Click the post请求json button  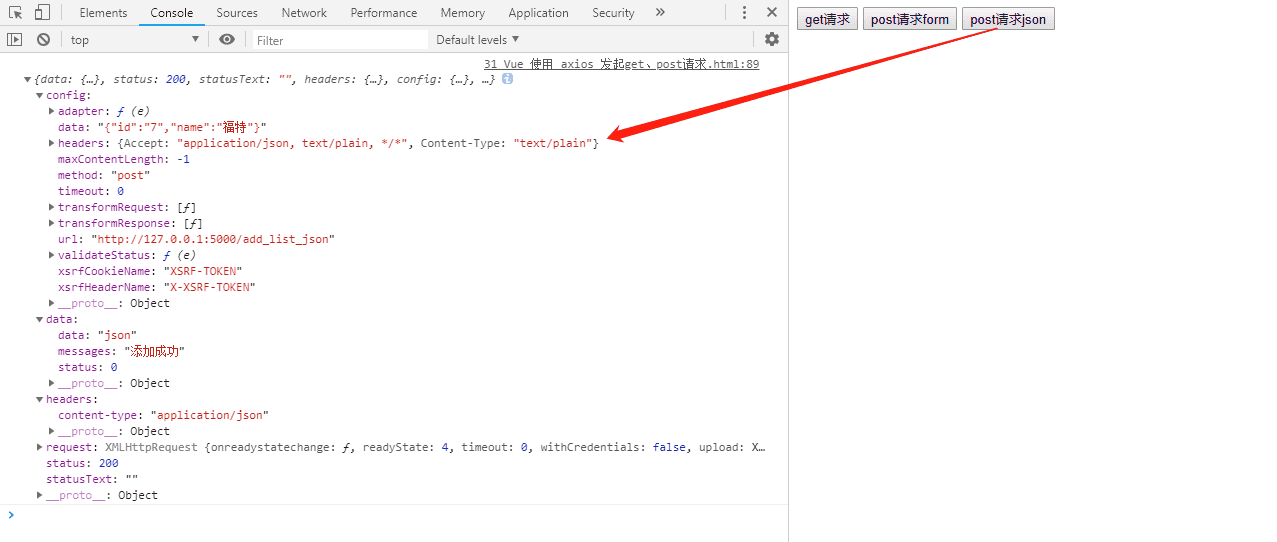tap(1008, 19)
